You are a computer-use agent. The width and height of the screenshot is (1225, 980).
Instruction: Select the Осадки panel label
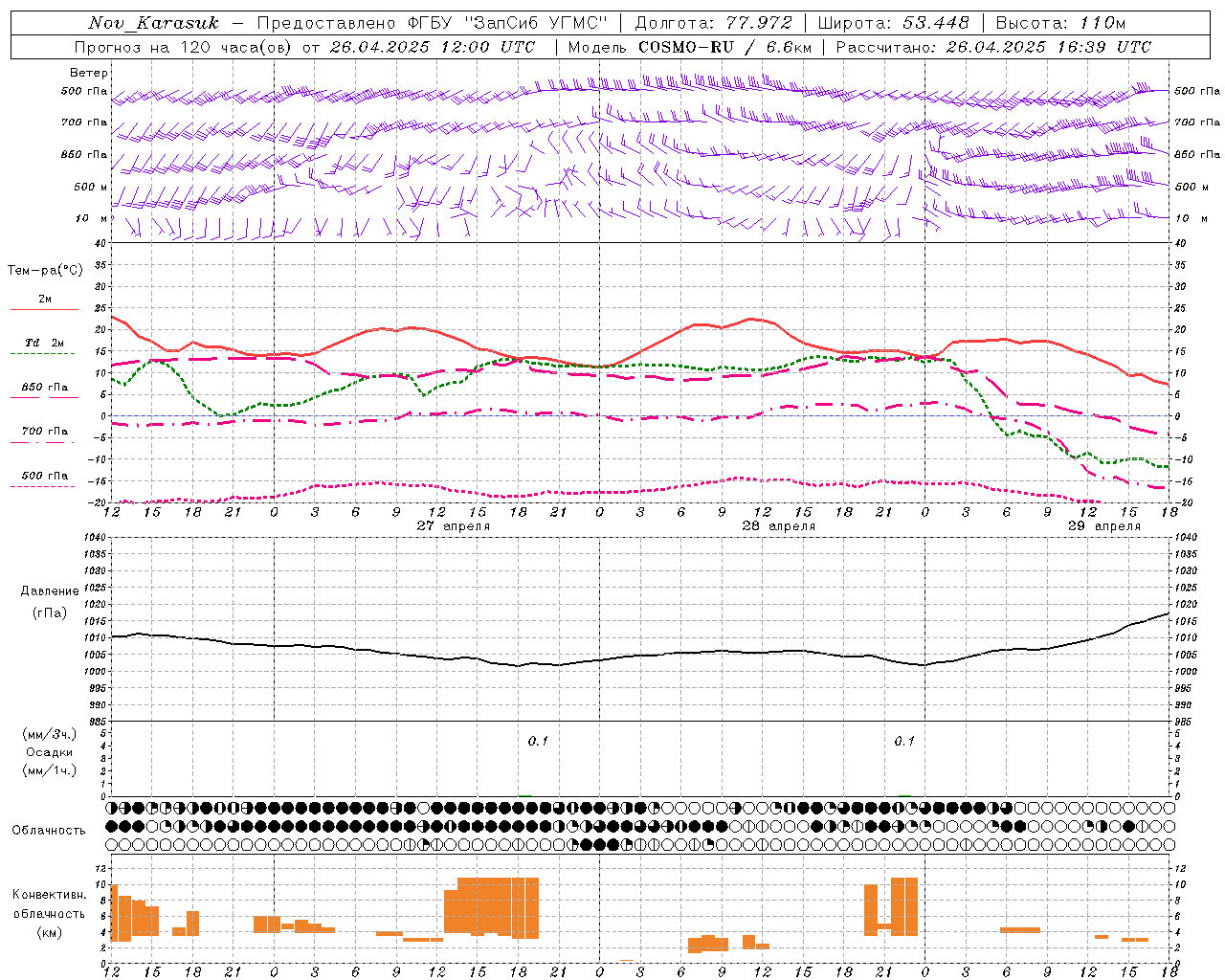tap(50, 752)
